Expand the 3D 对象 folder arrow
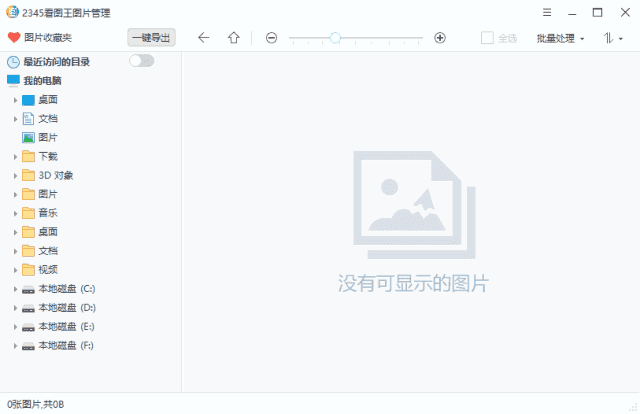The image size is (640, 414). coord(16,175)
